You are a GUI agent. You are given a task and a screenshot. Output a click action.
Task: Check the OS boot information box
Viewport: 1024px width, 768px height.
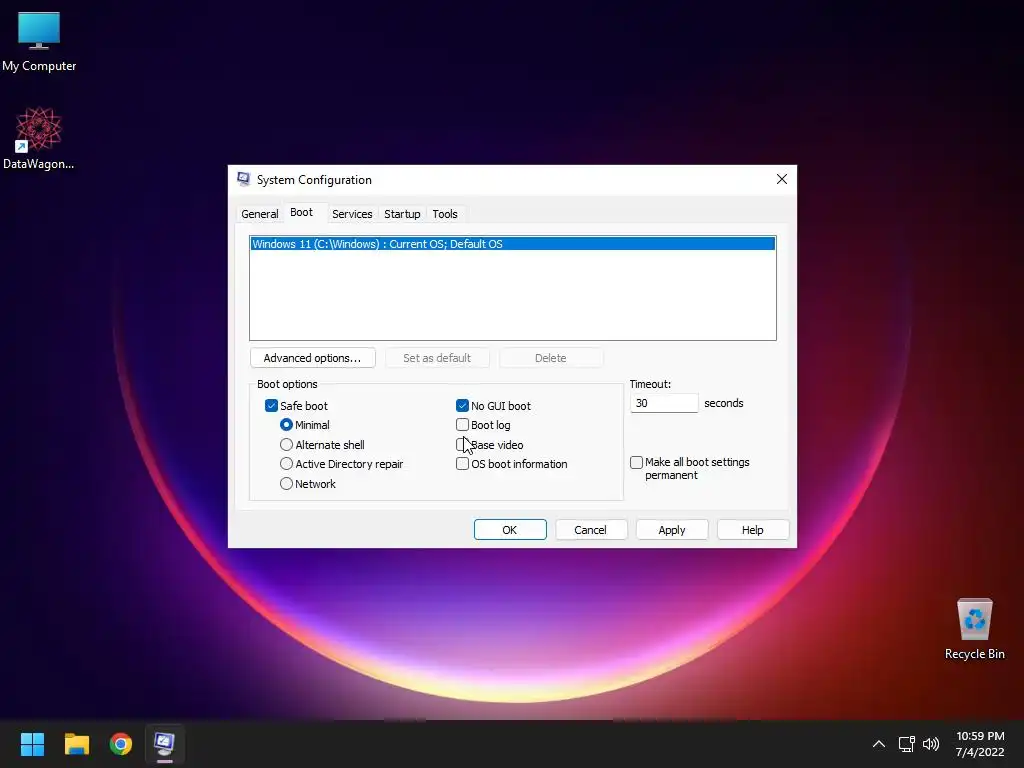(x=462, y=464)
